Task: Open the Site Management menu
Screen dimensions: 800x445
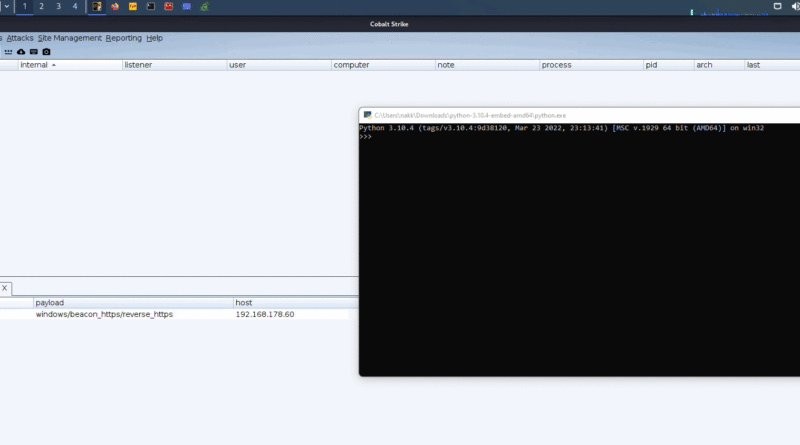Action: click(x=69, y=38)
